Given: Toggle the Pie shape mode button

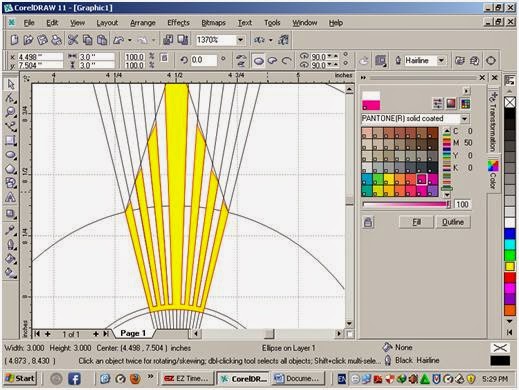Looking at the screenshot, I should tap(273, 61).
